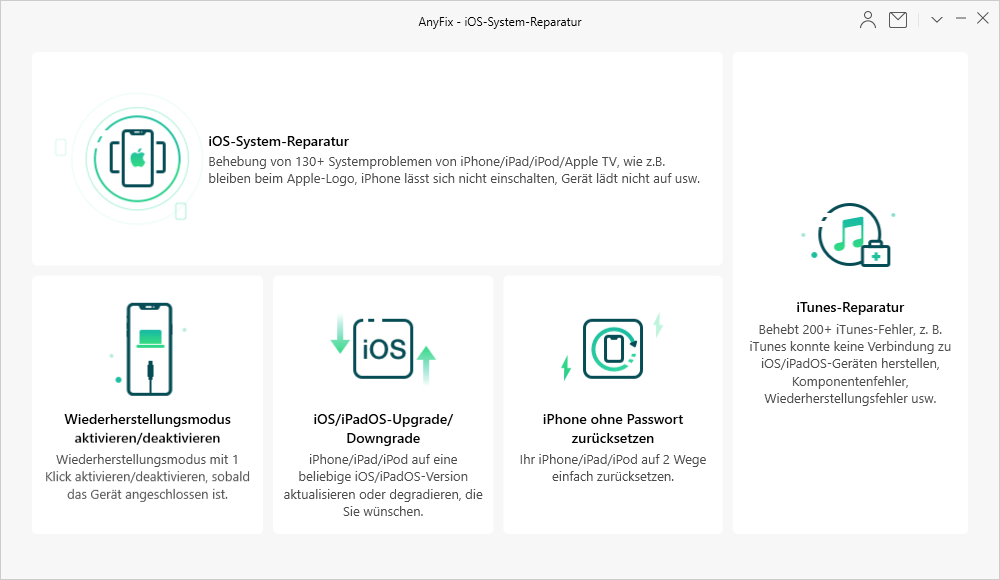Click the recovery mode phone icon
1000x580 pixels.
tap(149, 349)
